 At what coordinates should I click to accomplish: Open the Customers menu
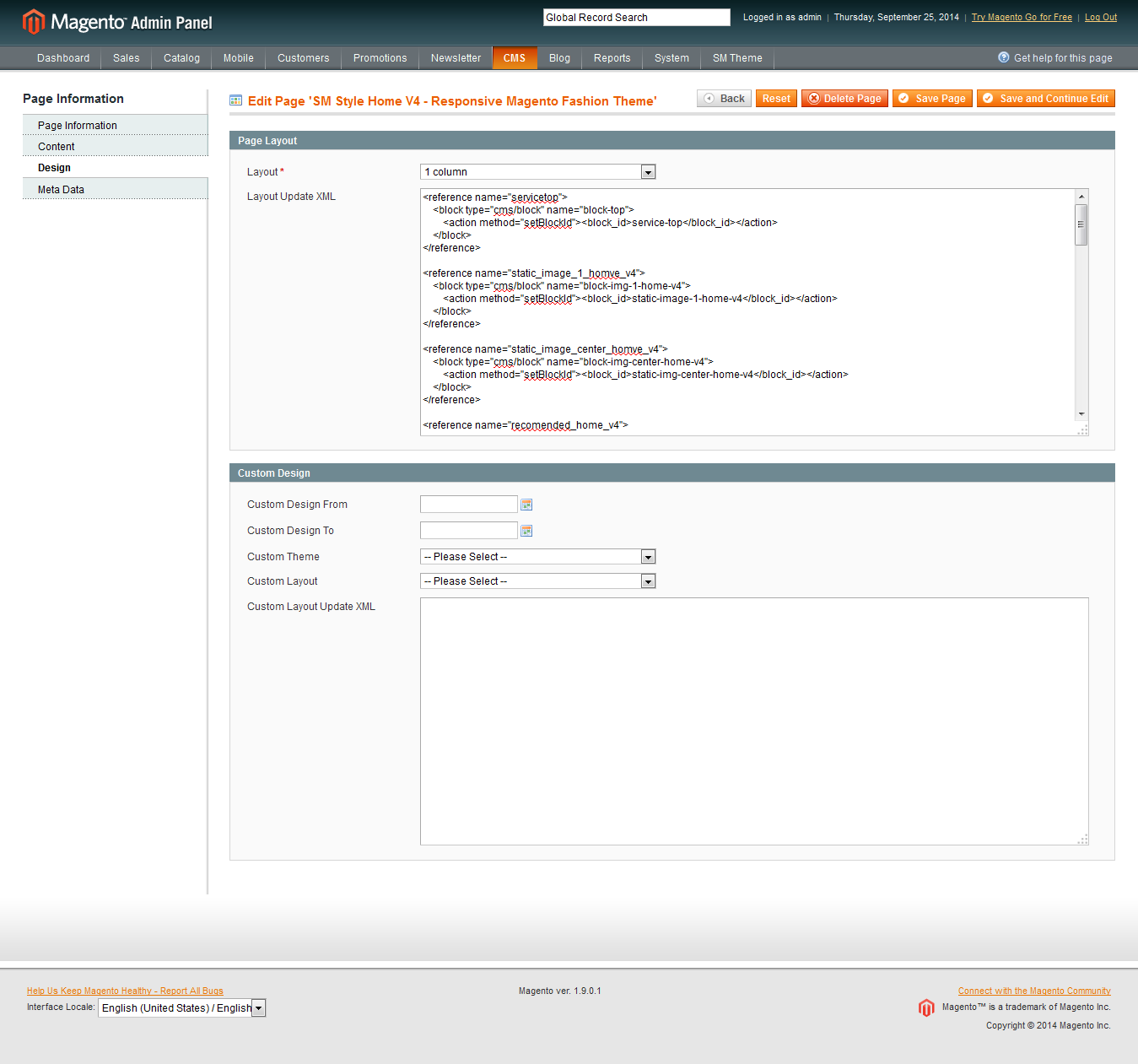[x=304, y=58]
